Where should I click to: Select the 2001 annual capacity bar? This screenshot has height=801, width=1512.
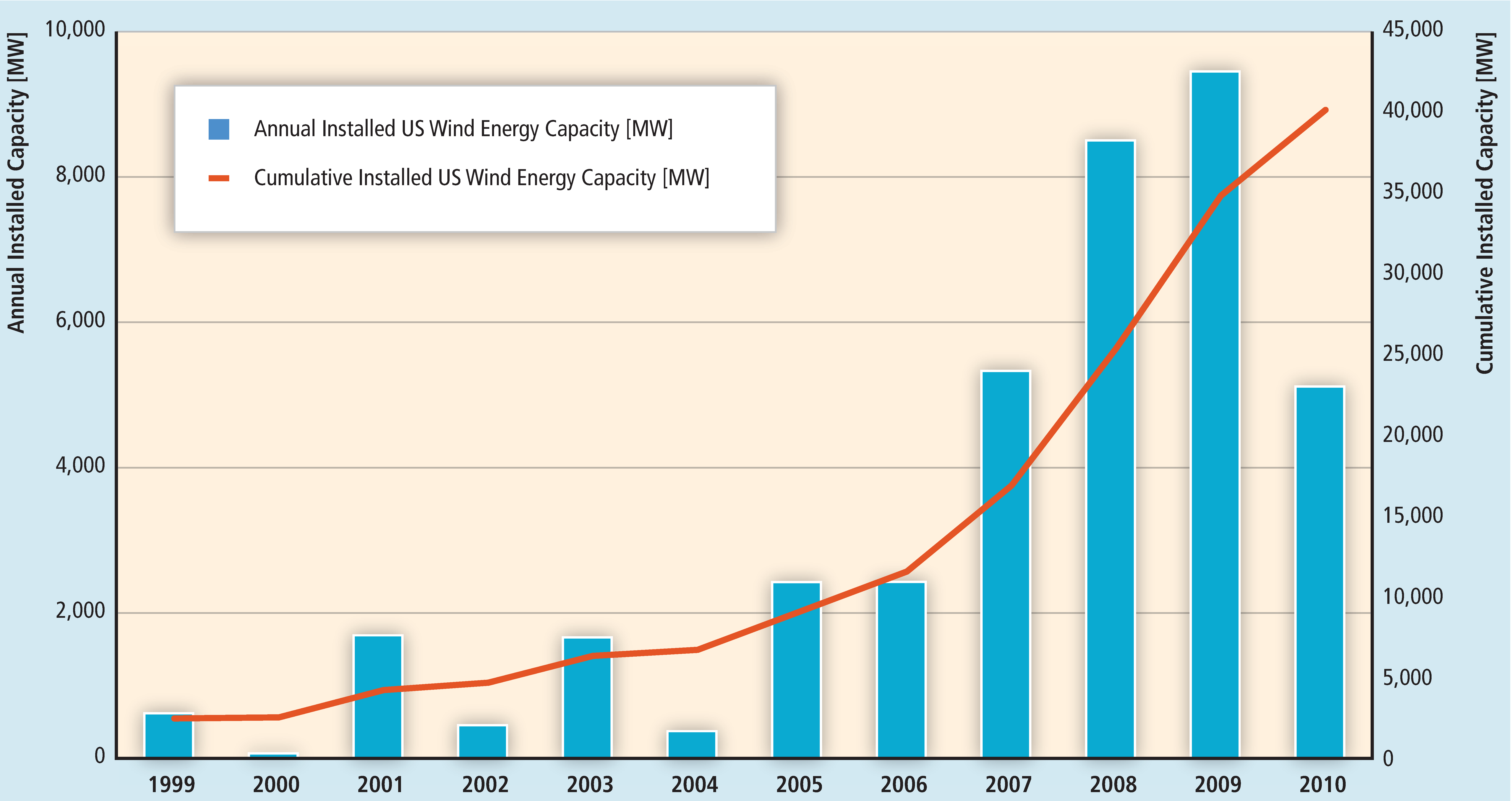(x=378, y=696)
